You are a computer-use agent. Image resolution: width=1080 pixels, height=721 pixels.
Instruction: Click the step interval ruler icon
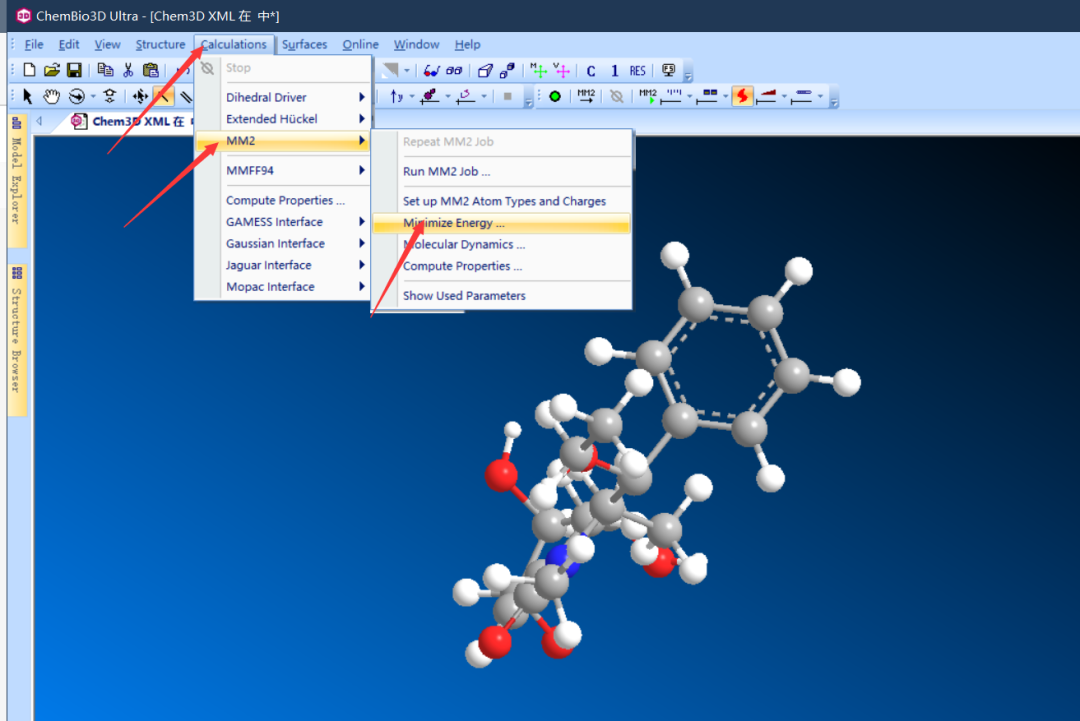click(x=672, y=96)
